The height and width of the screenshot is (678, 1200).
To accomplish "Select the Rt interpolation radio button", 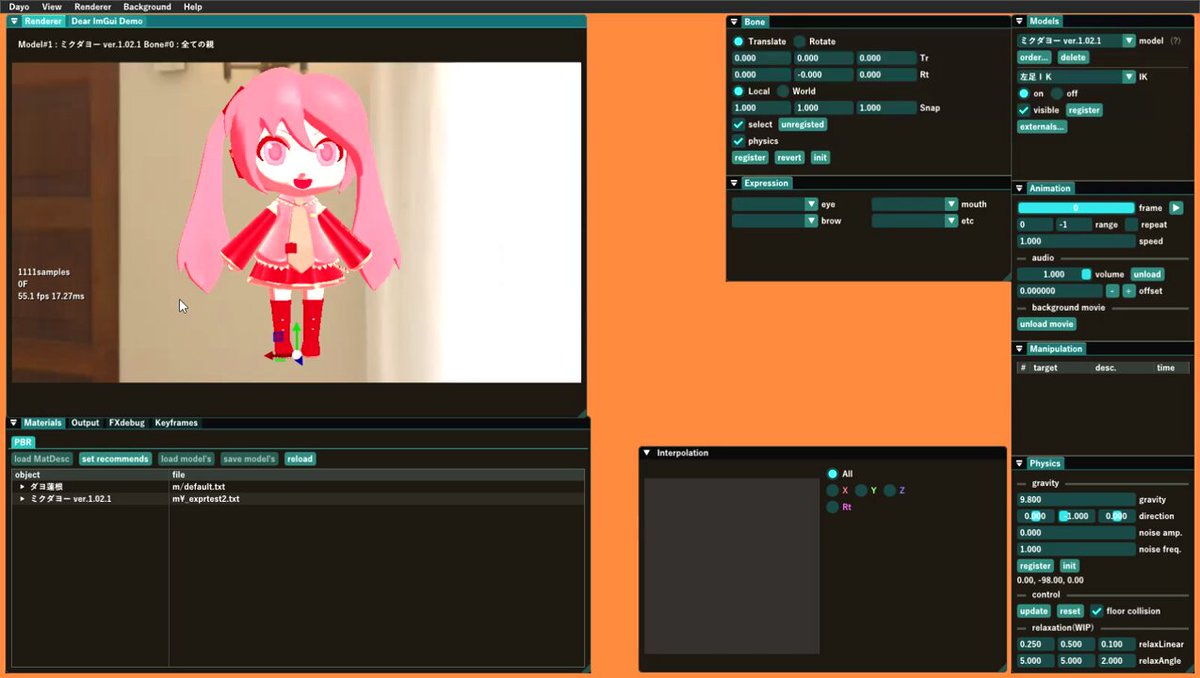I will point(832,508).
